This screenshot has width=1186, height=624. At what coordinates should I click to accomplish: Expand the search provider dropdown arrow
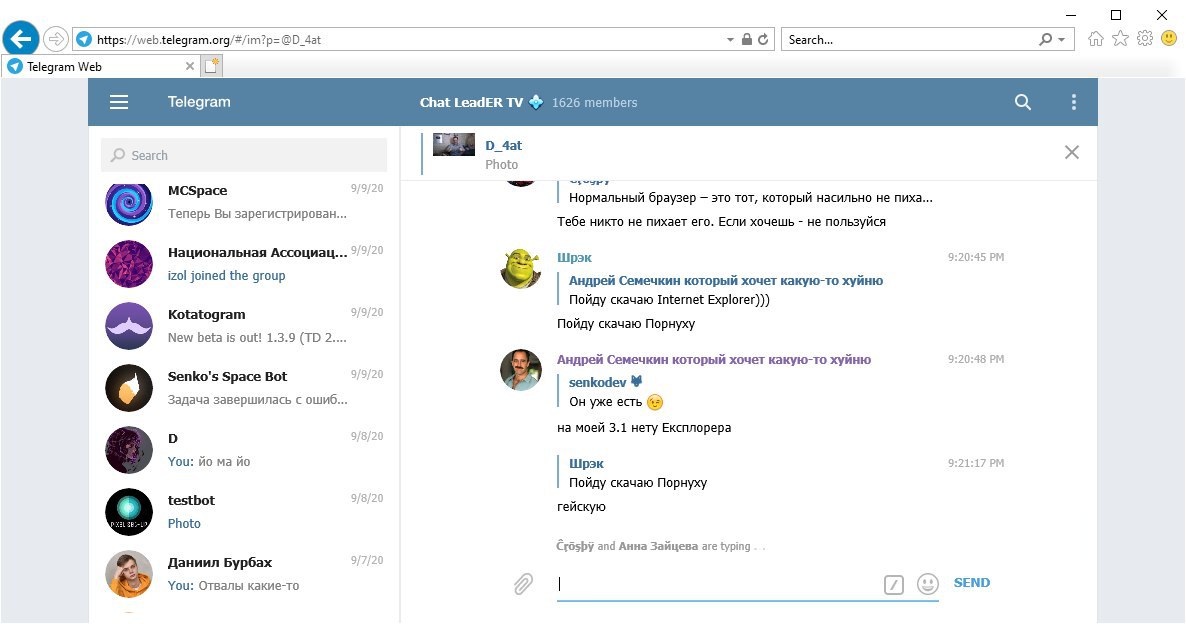click(x=1062, y=39)
